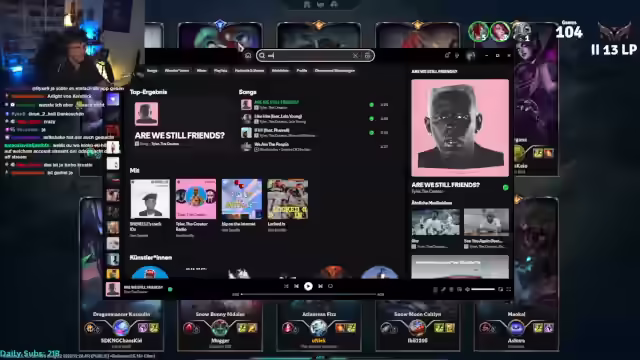Open the Locked In mix card
Image resolution: width=640 pixels, height=360 pixels.
pos(288,206)
